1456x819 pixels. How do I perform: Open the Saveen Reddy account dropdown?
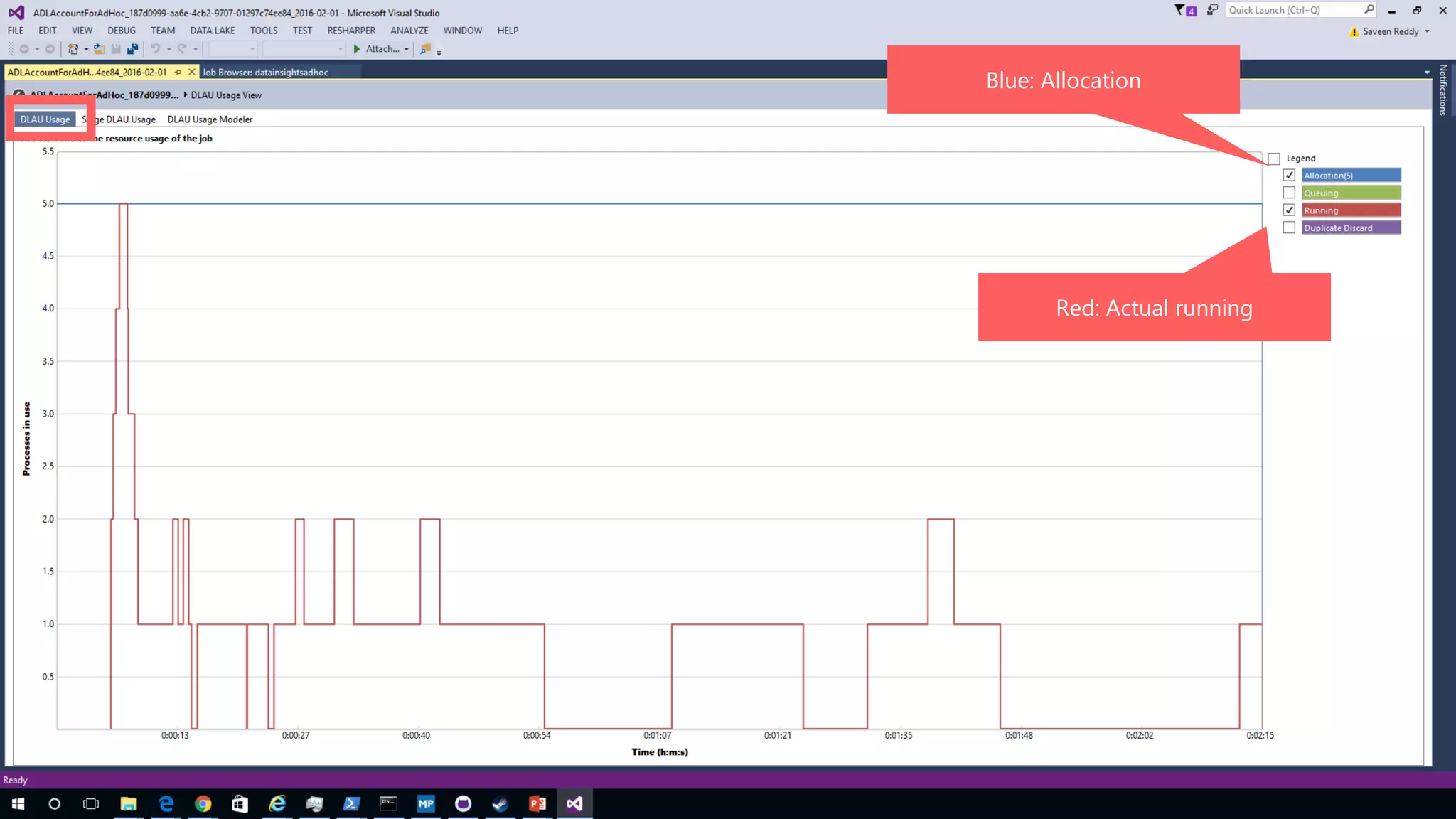pyautogui.click(x=1427, y=31)
